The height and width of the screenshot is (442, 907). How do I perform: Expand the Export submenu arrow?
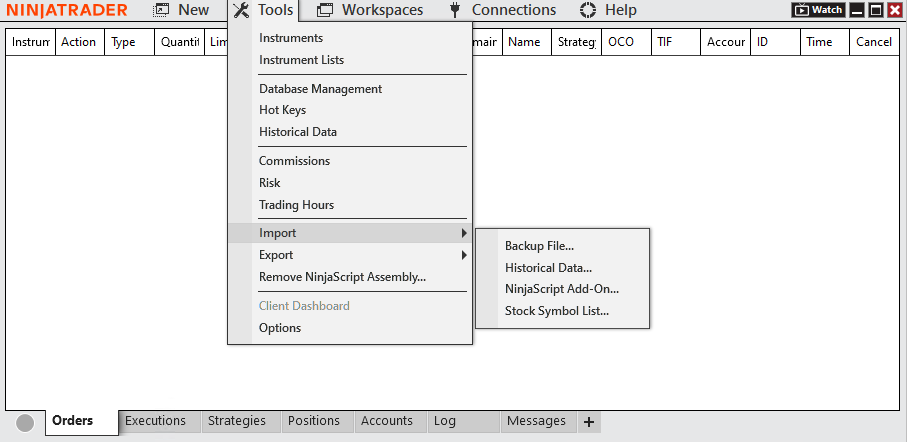(464, 255)
